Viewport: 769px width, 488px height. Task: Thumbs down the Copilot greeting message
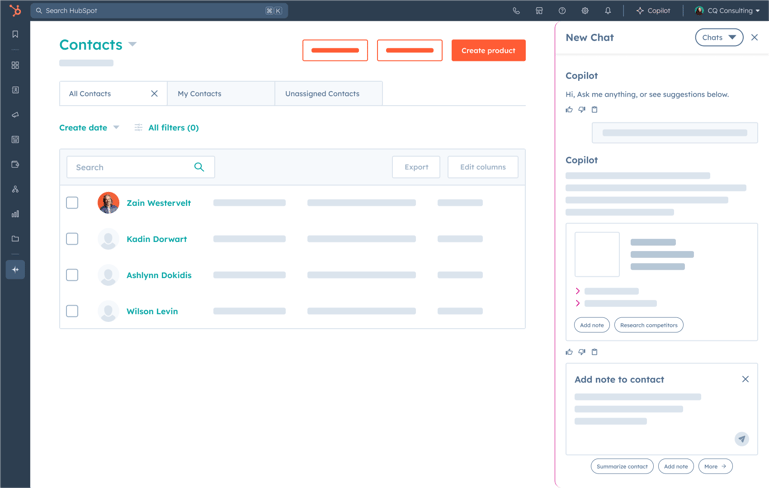tap(582, 109)
